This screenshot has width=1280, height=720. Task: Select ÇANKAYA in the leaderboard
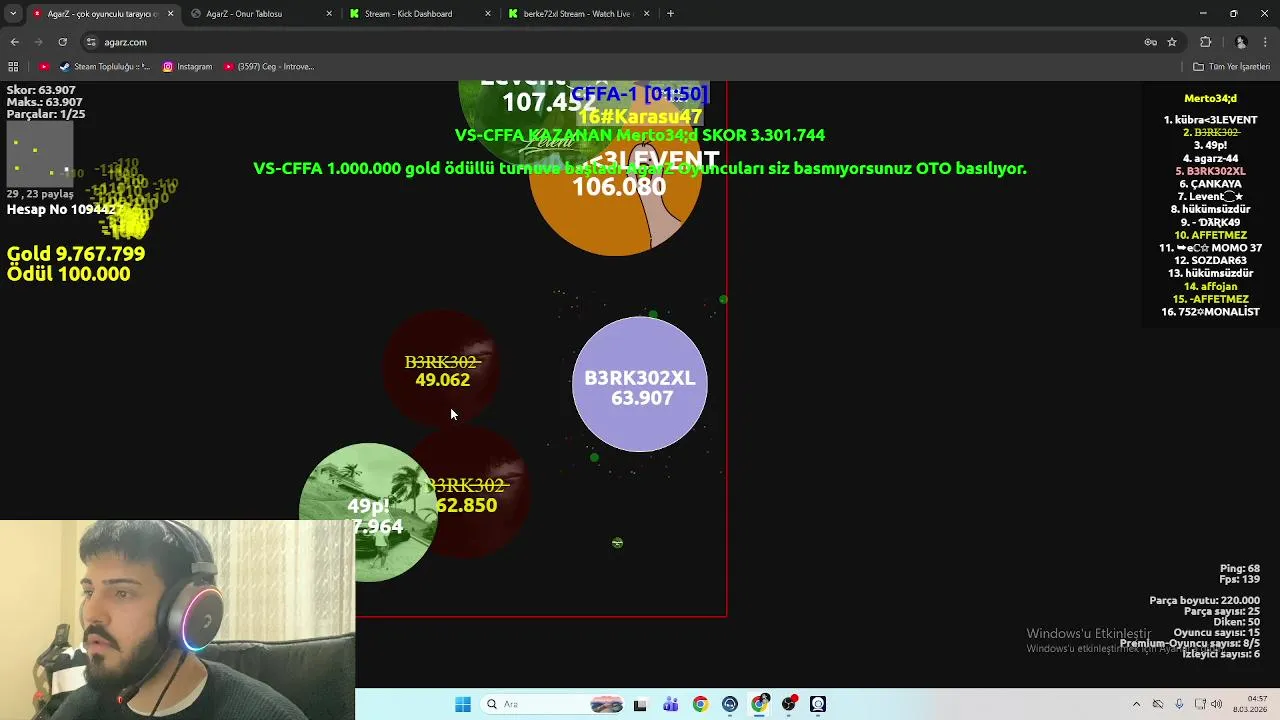(x=1210, y=184)
